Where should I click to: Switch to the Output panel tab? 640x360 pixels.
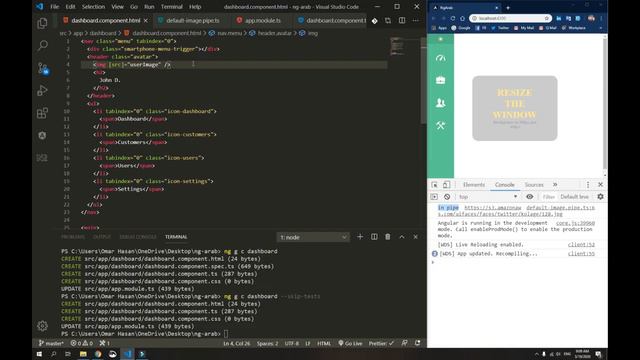pos(102,237)
